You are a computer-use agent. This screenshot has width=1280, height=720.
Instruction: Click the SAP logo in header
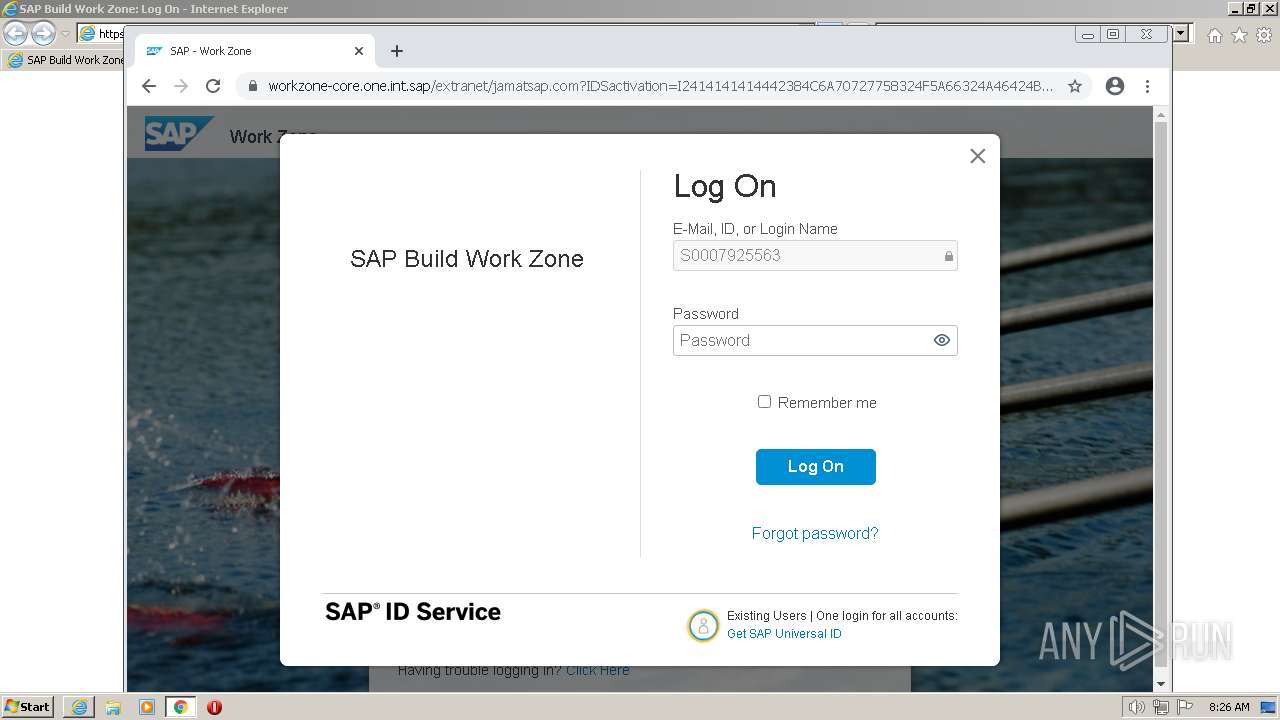pyautogui.click(x=179, y=134)
